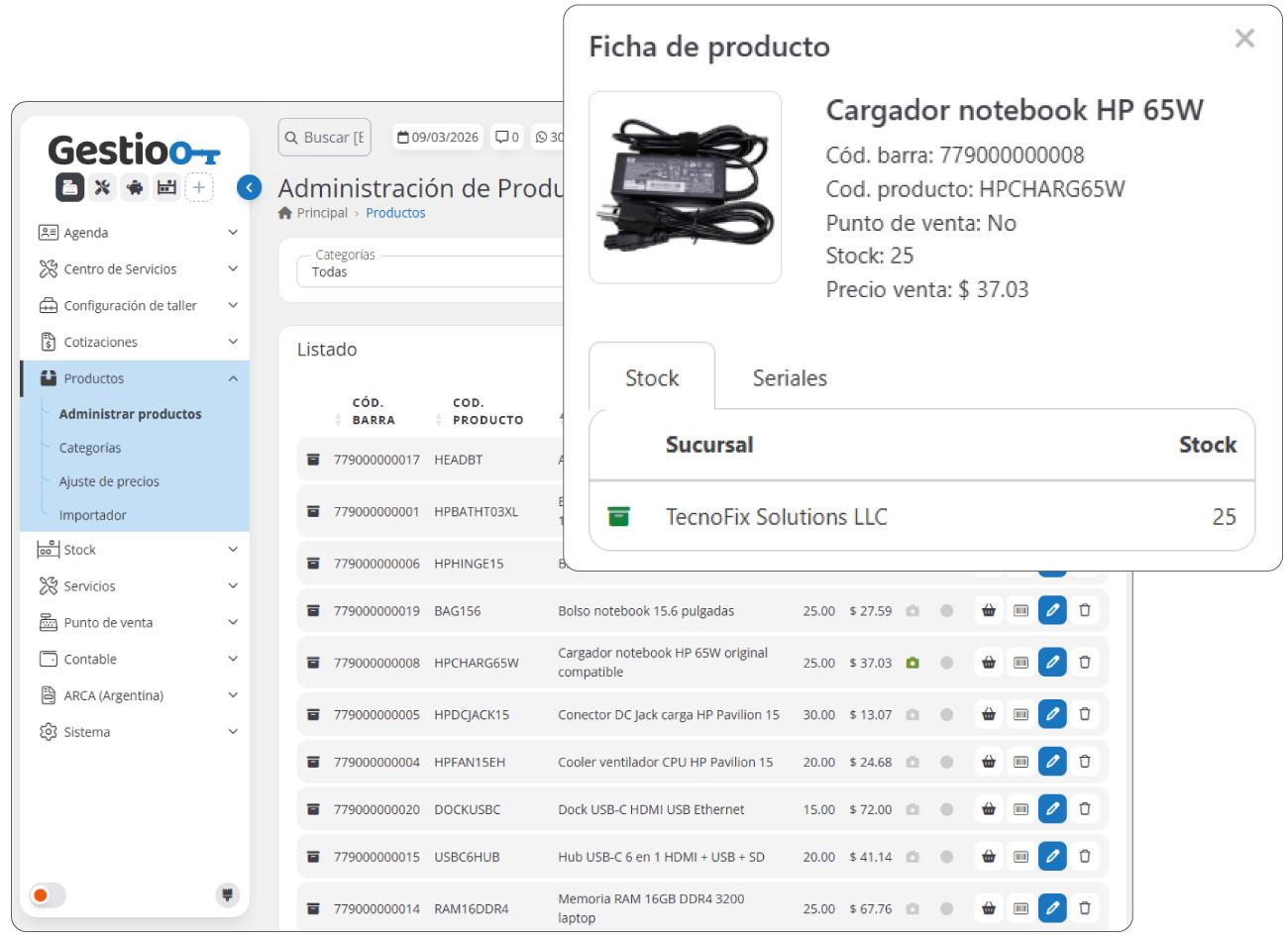The image size is (1288, 941).
Task: Collapse the Productos section
Action: (x=136, y=378)
